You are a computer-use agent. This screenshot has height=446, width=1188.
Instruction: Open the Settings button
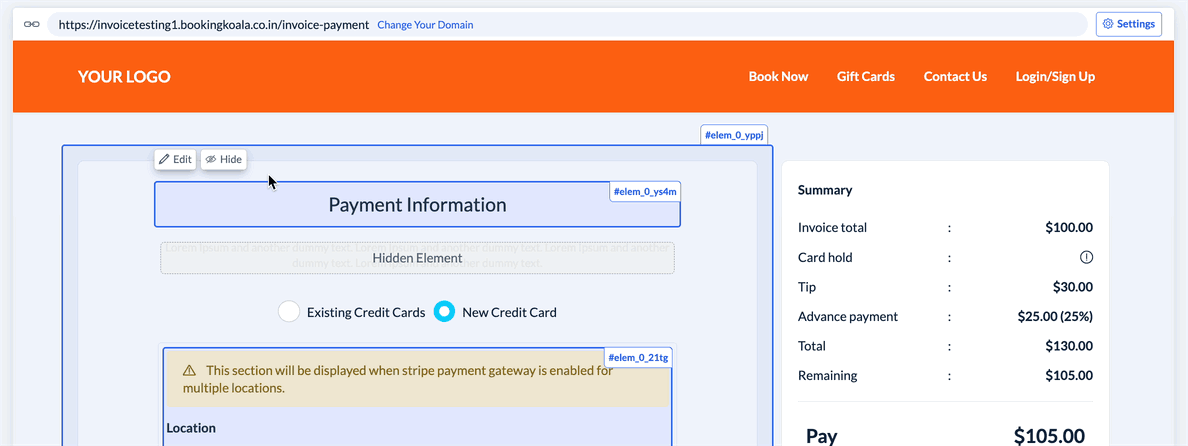[x=1128, y=24]
